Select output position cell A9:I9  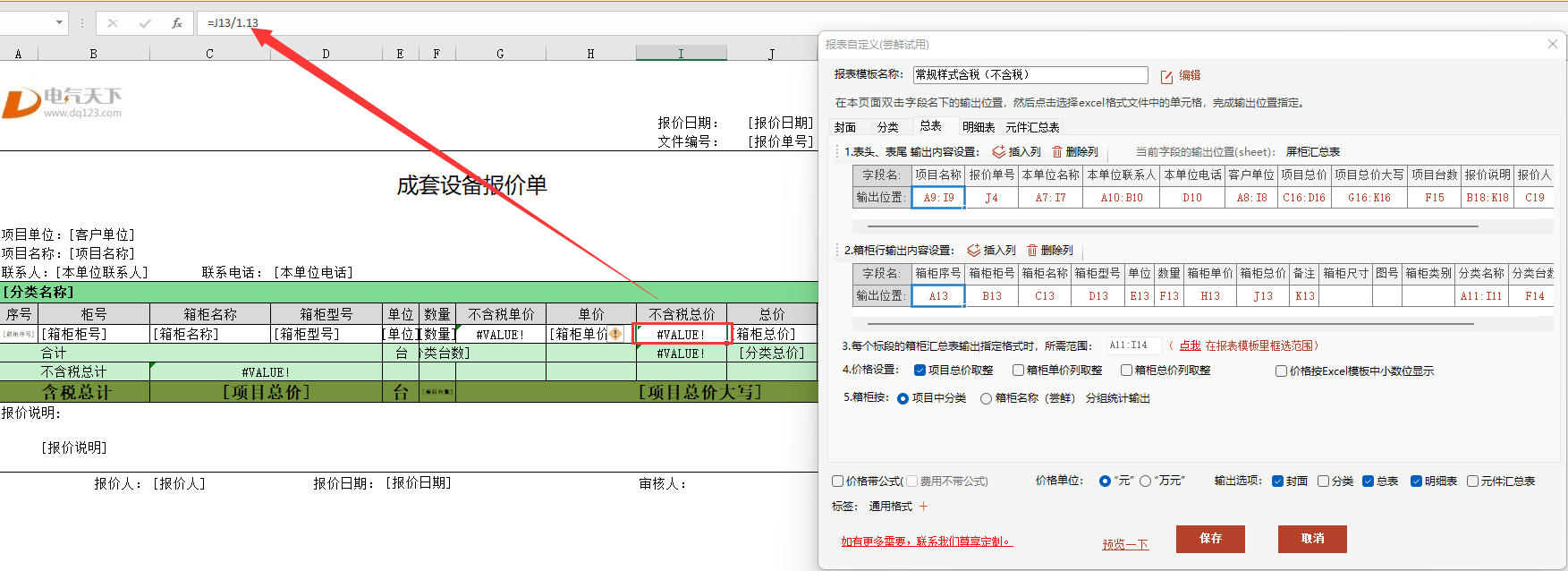938,198
